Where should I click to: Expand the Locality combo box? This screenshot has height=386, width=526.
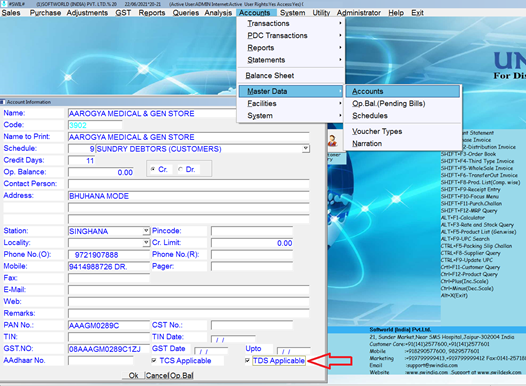point(146,242)
